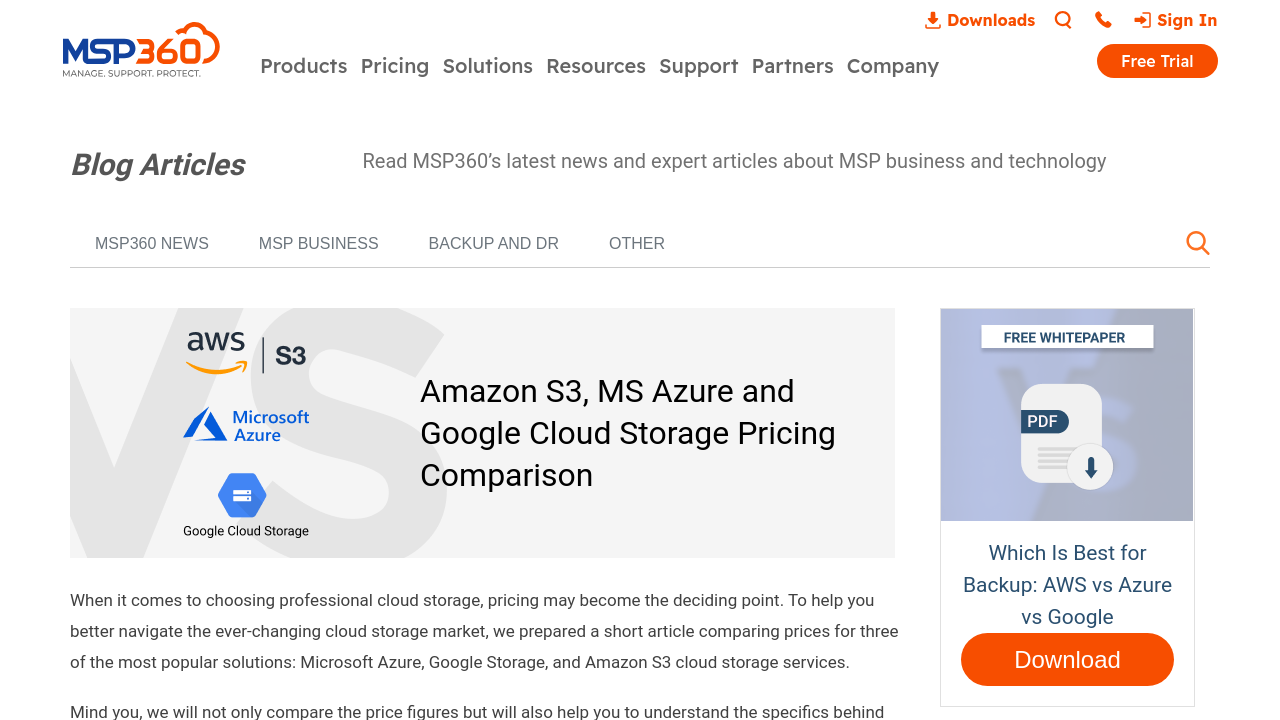The height and width of the screenshot is (720, 1280).
Task: Open the Solutions menu
Action: click(x=488, y=66)
